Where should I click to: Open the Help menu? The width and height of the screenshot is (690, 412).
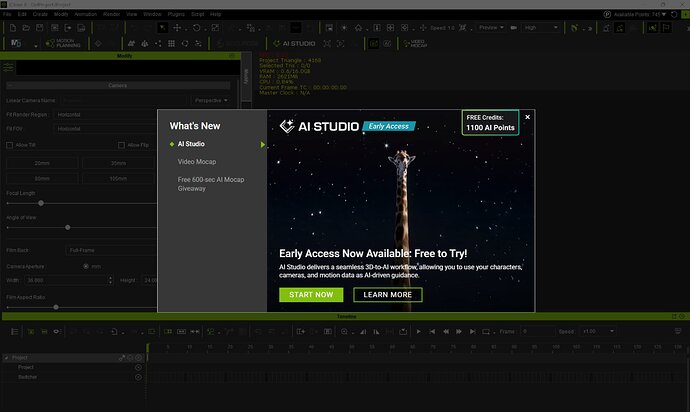coord(215,14)
